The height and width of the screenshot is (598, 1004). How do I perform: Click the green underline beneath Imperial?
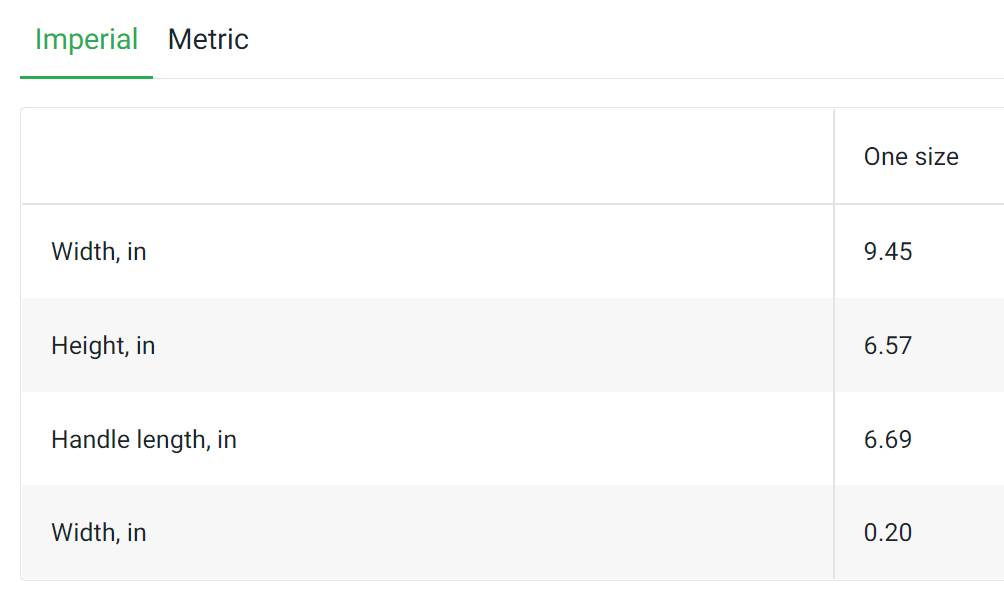pos(86,77)
